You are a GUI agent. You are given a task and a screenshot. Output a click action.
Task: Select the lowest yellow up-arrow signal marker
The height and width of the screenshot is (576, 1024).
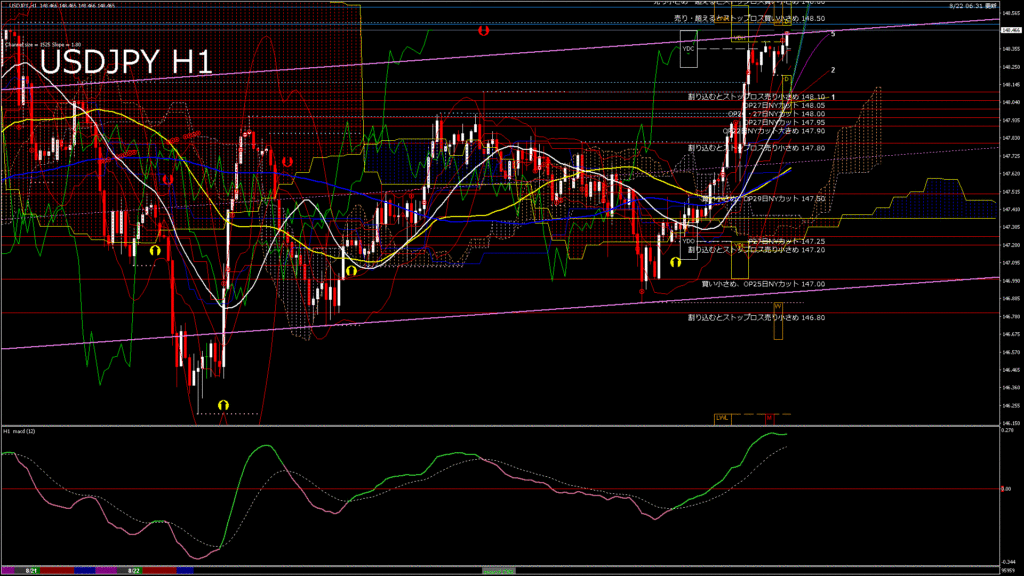coord(223,404)
